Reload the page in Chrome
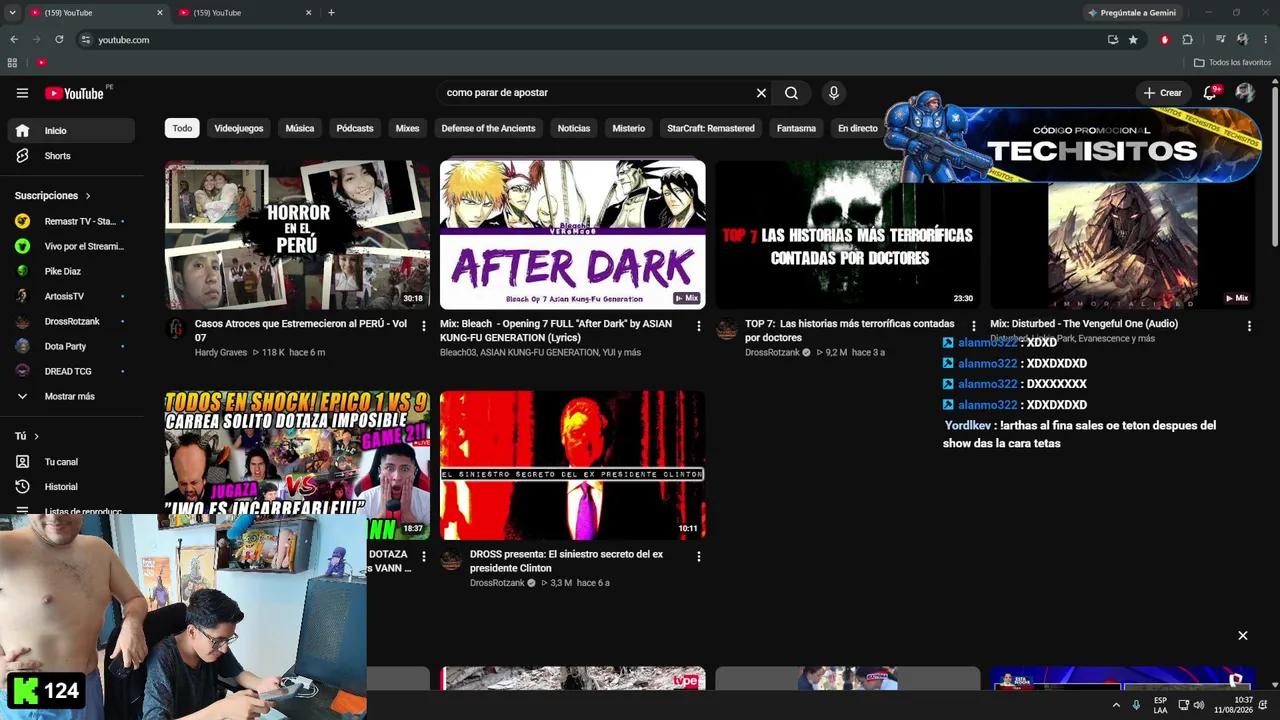1280x720 pixels. coord(59,40)
